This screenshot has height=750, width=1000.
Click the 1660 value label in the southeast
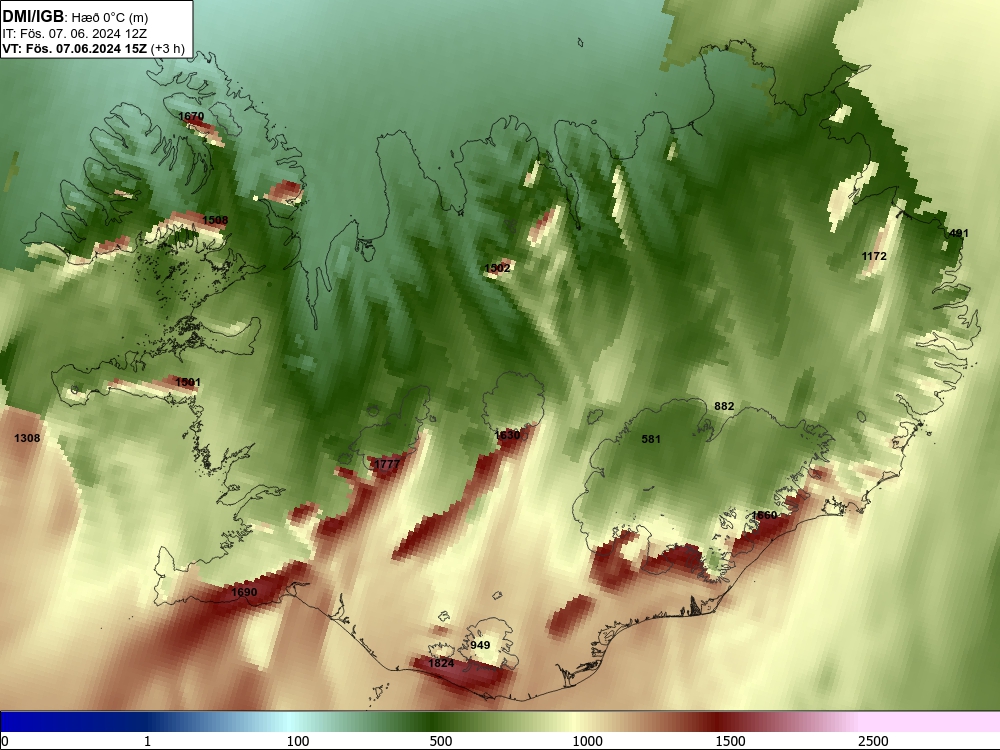point(764,515)
